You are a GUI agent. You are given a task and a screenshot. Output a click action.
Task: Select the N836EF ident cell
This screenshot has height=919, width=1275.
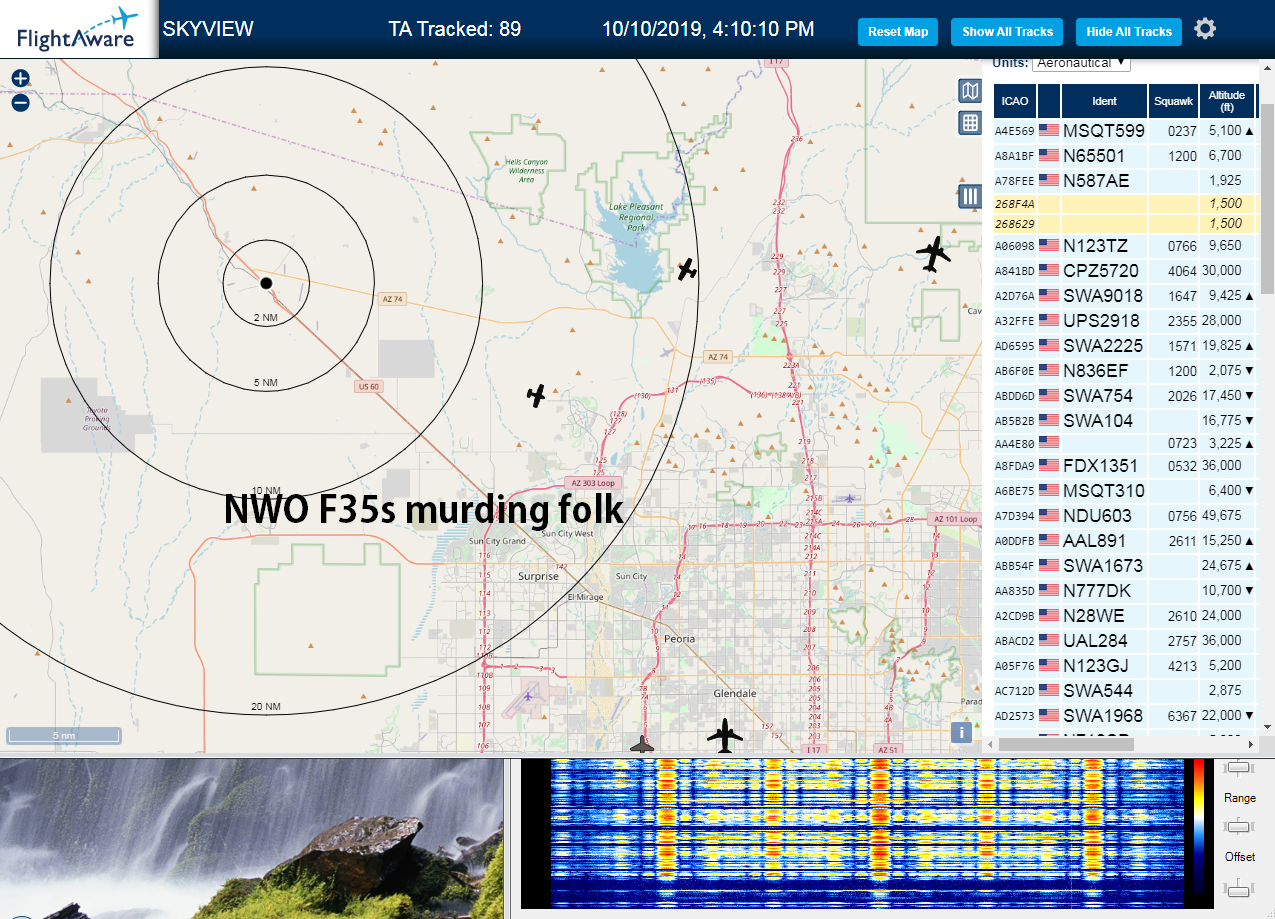coord(1104,370)
